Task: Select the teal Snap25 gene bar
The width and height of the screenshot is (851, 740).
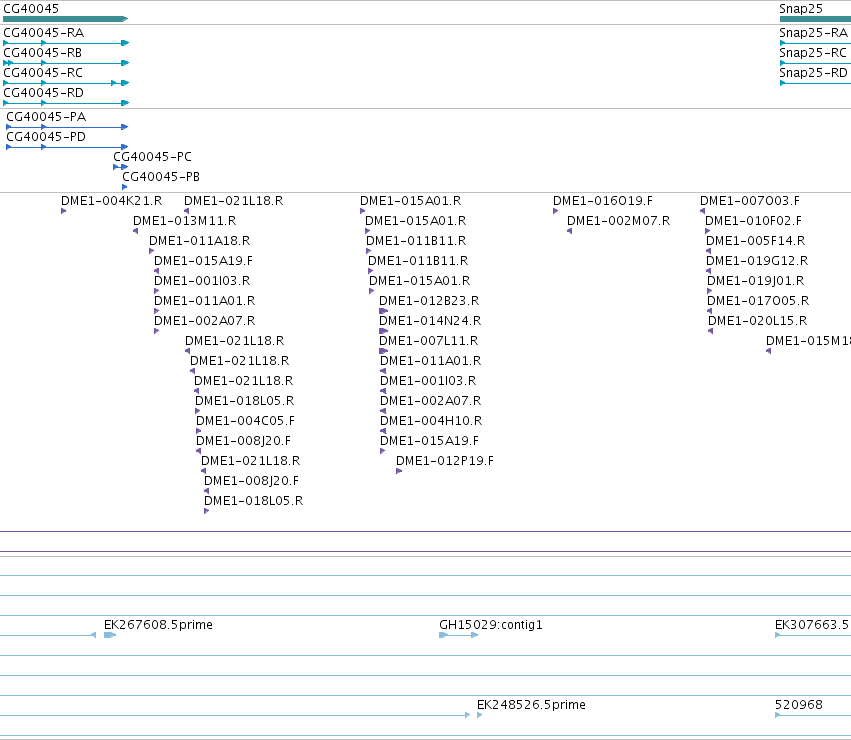Action: coord(815,19)
